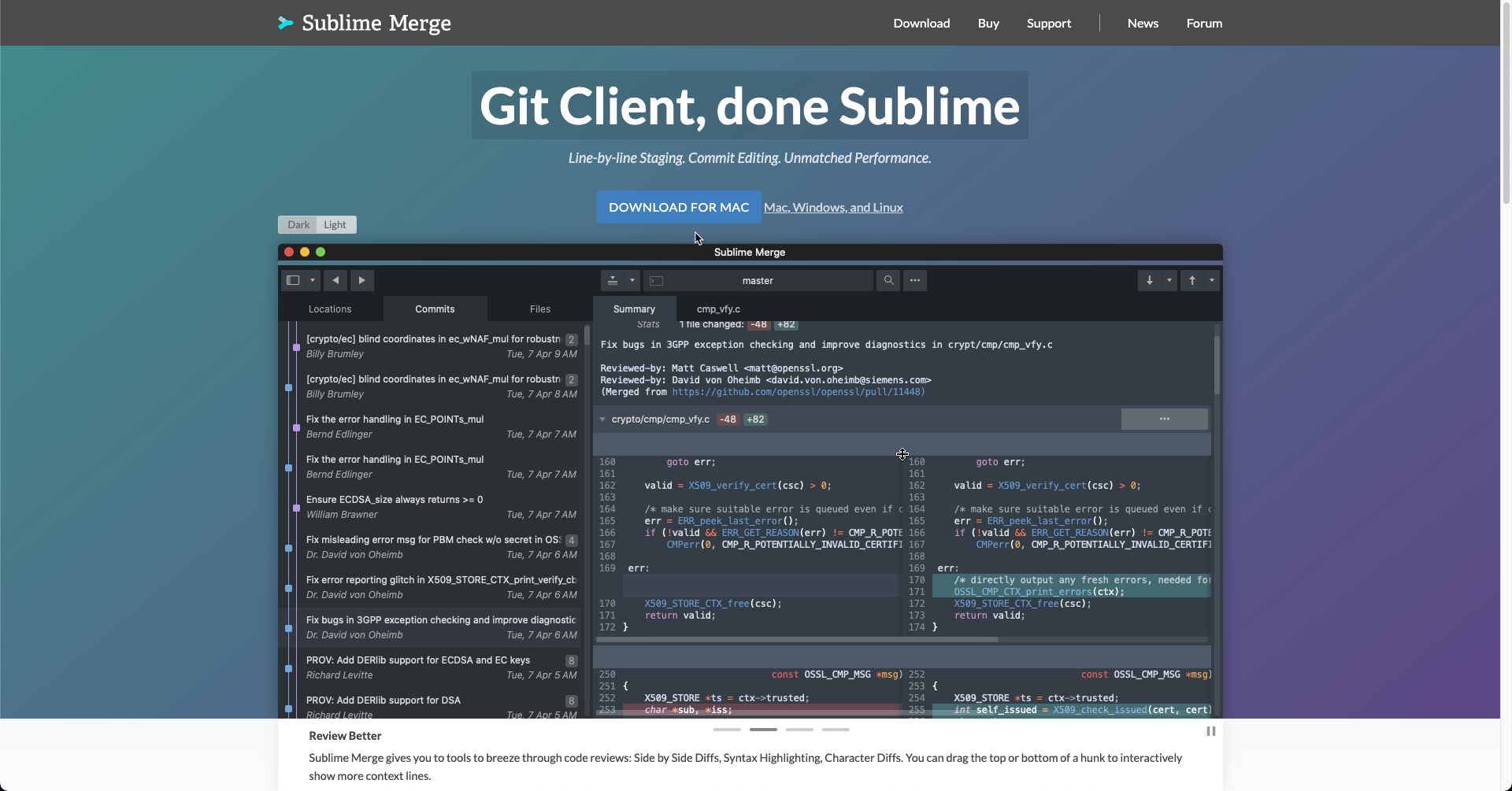Click the browser page scrollbar

point(1506,102)
